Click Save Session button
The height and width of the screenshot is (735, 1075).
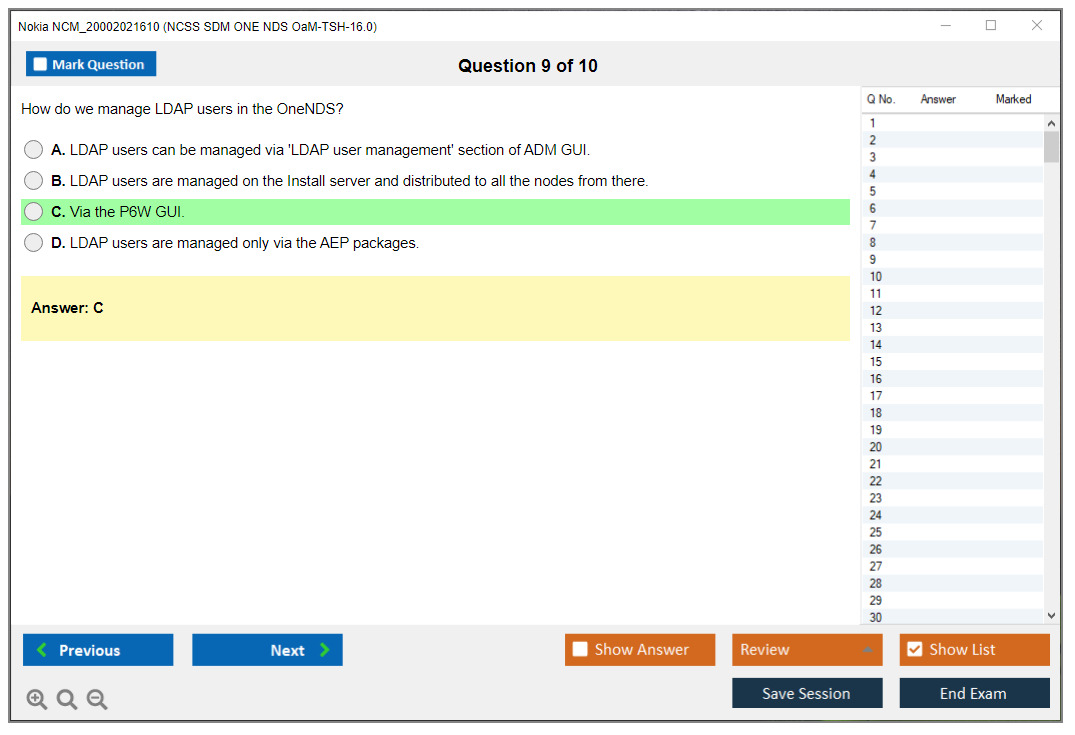point(807,693)
